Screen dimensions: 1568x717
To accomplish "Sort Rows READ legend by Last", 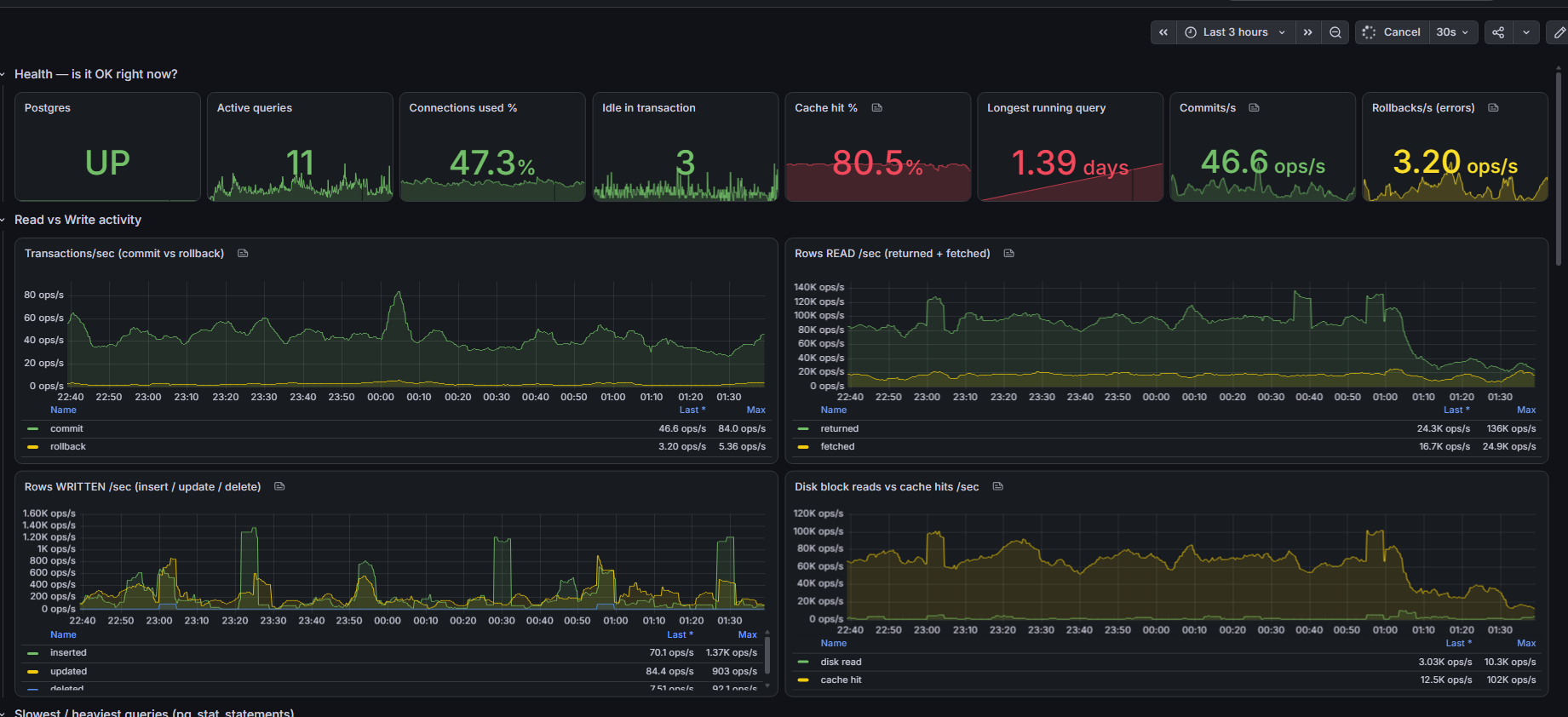I will pos(1456,410).
